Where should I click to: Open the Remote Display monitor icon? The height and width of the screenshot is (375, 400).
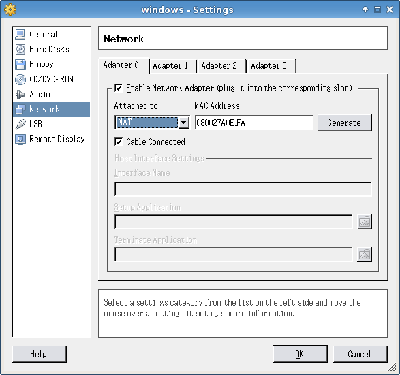click(20, 139)
